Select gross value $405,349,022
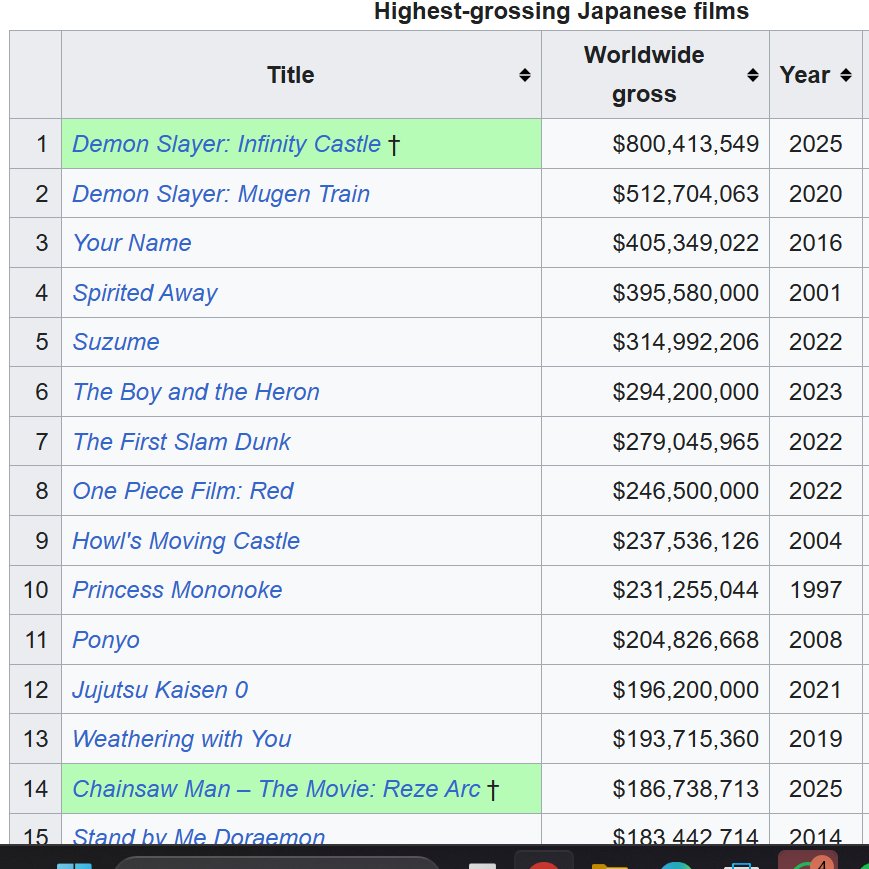The width and height of the screenshot is (869, 869). pyautogui.click(x=686, y=243)
